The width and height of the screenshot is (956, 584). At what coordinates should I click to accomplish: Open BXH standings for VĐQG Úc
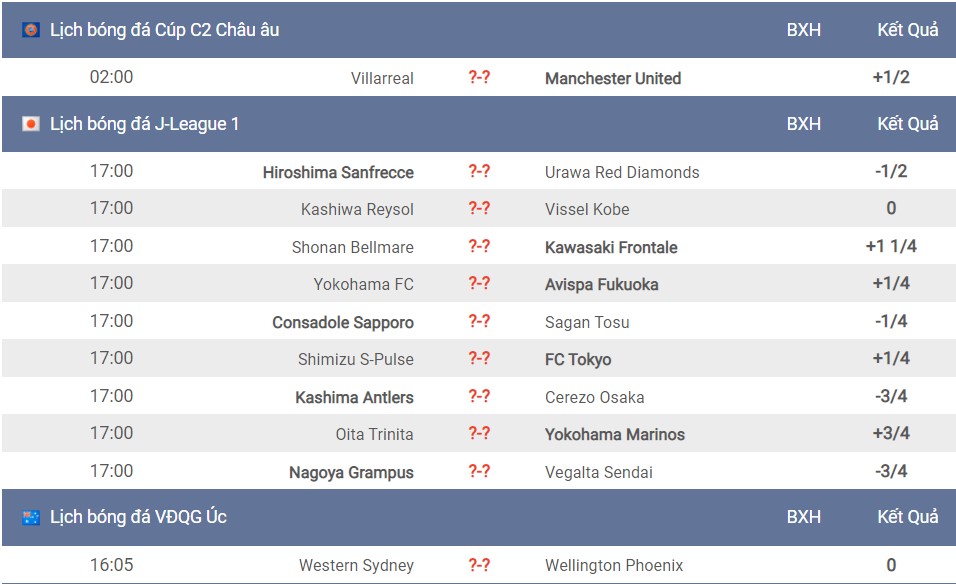pos(804,517)
